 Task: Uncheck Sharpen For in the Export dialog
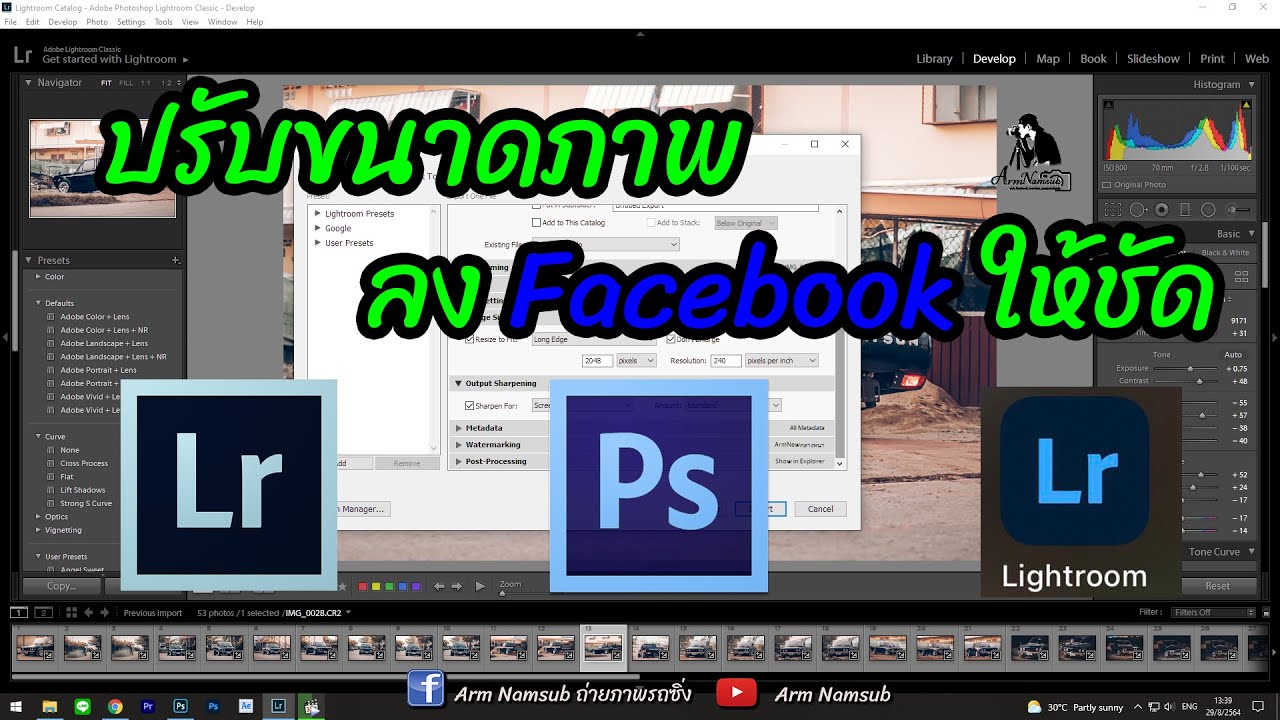pos(469,406)
